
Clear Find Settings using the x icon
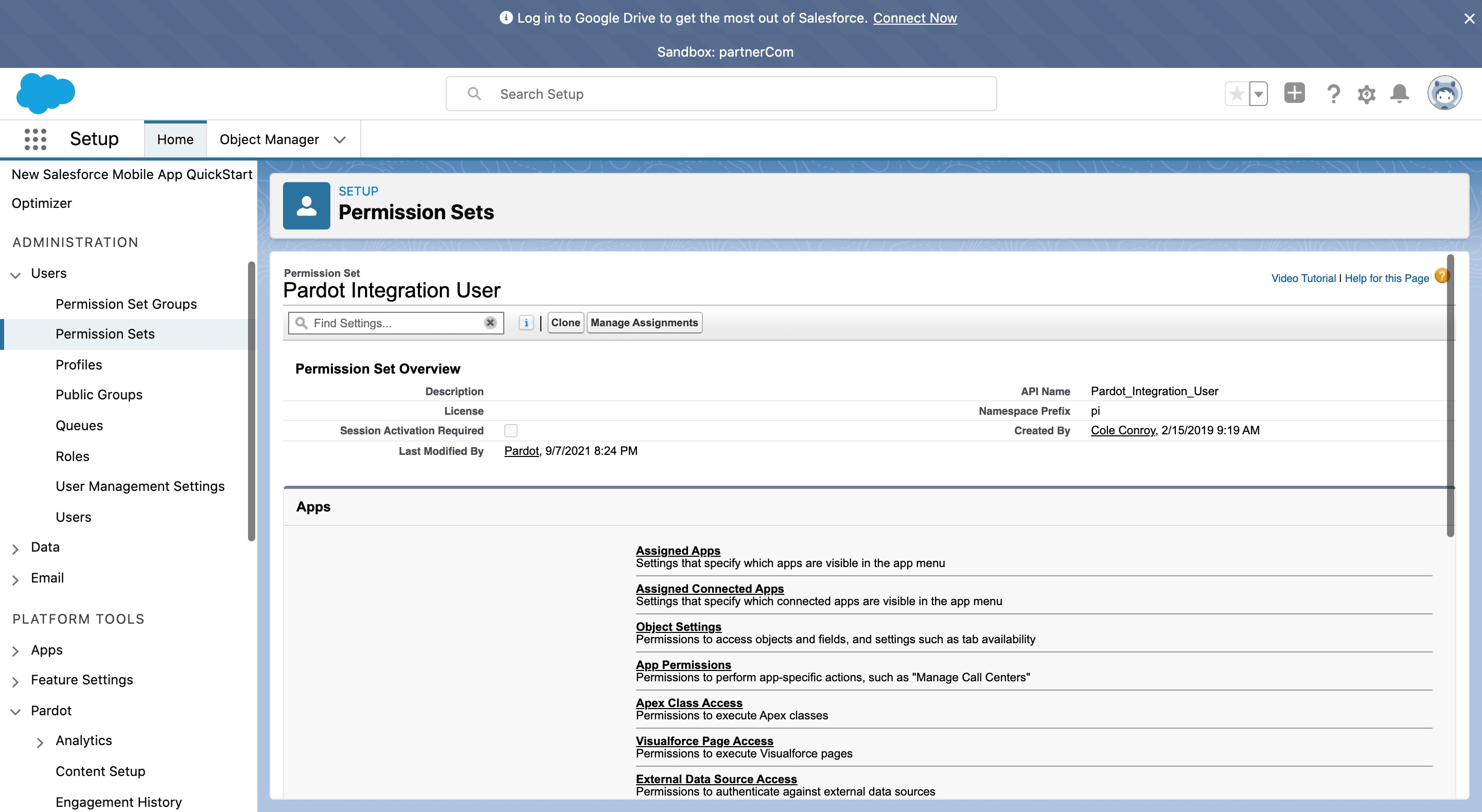pyautogui.click(x=489, y=323)
